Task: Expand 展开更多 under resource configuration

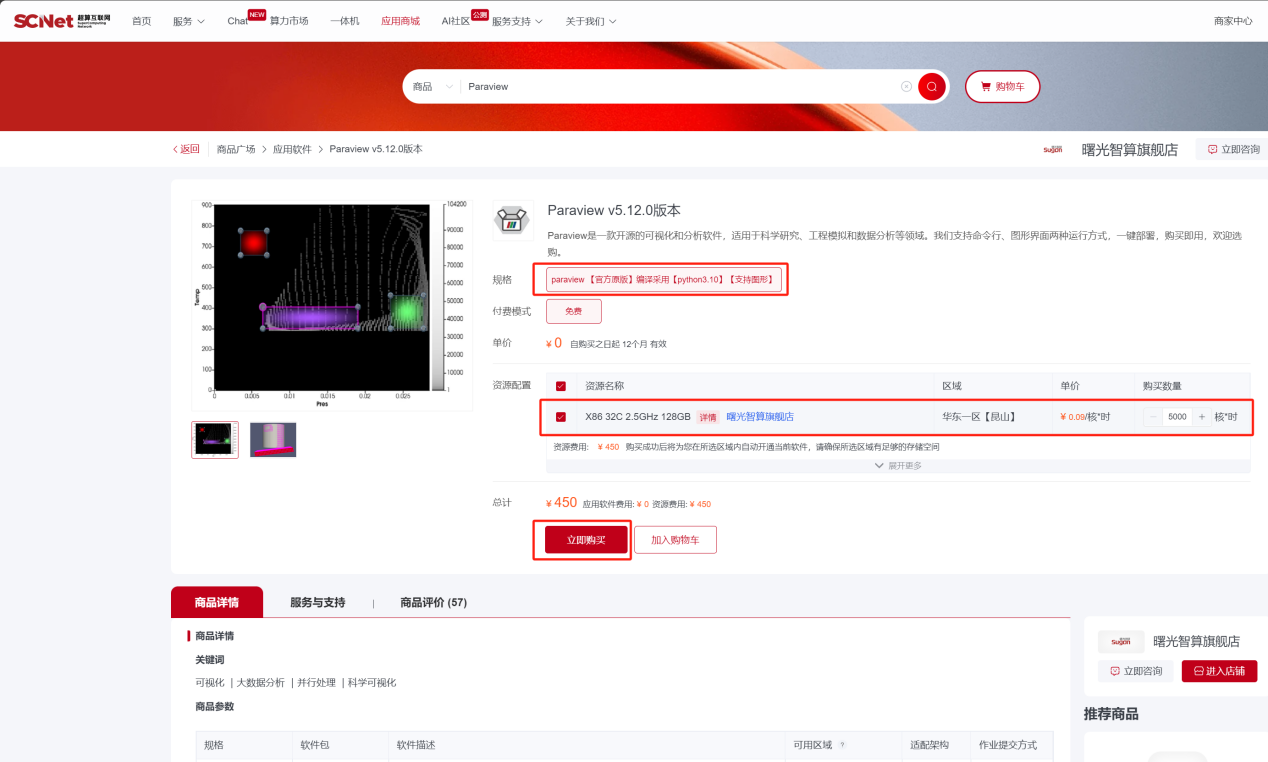Action: click(897, 466)
